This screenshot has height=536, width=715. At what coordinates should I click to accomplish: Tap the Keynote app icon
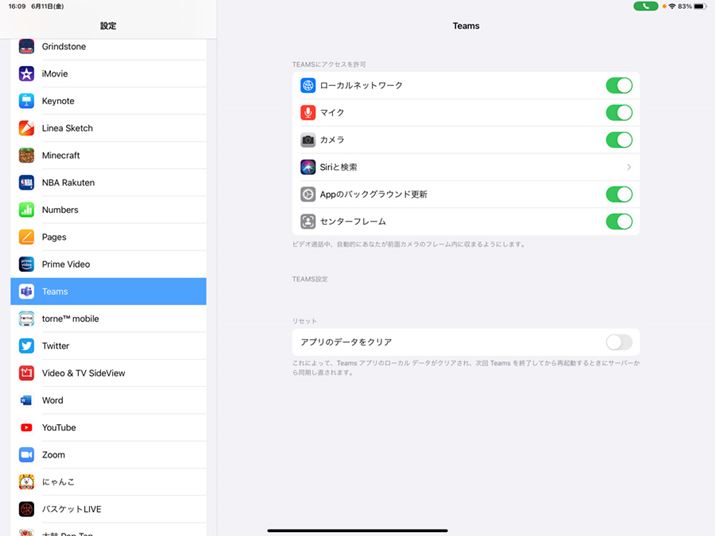(26, 101)
